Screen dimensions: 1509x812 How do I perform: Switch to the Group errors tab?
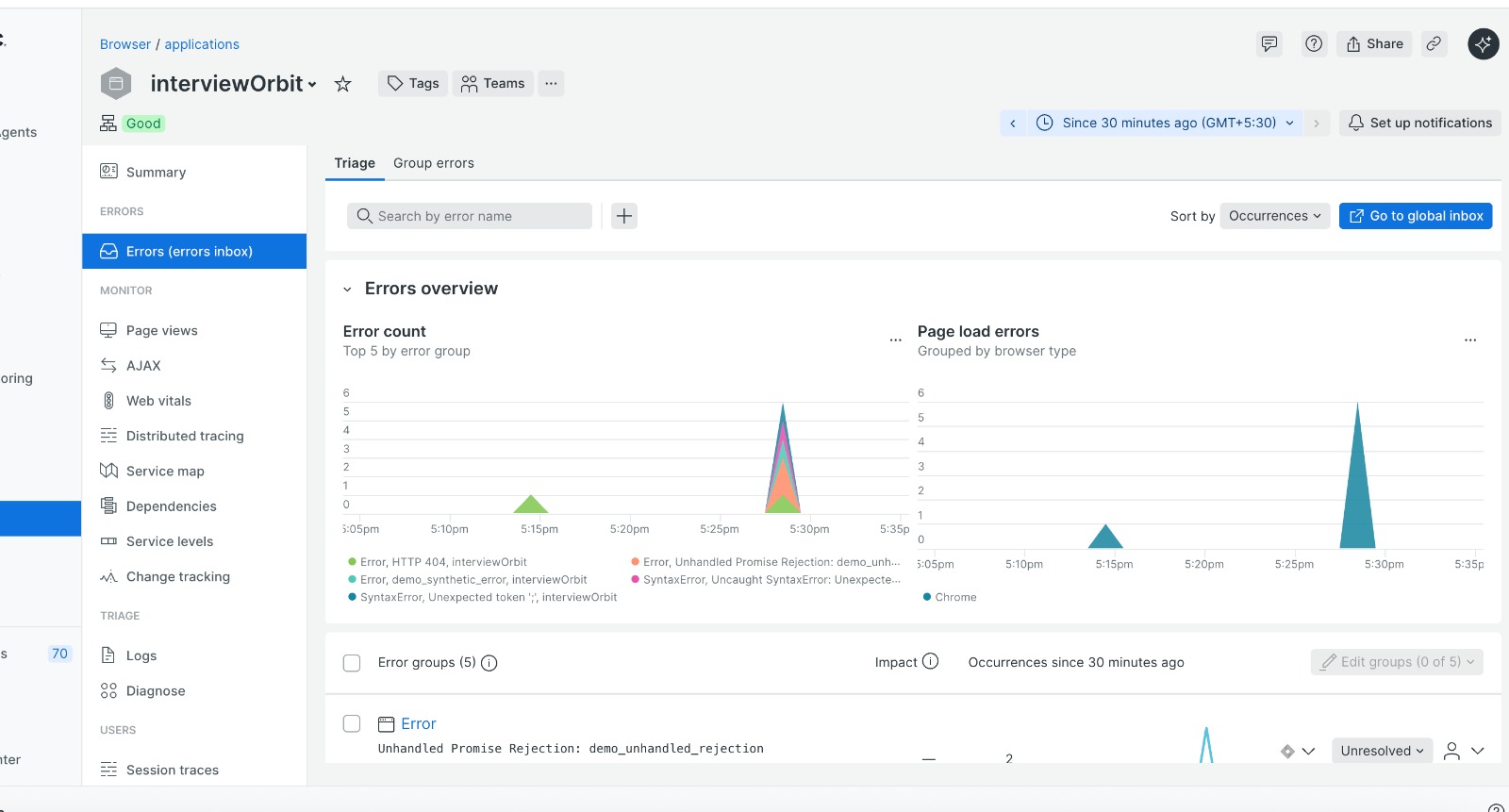click(x=433, y=163)
